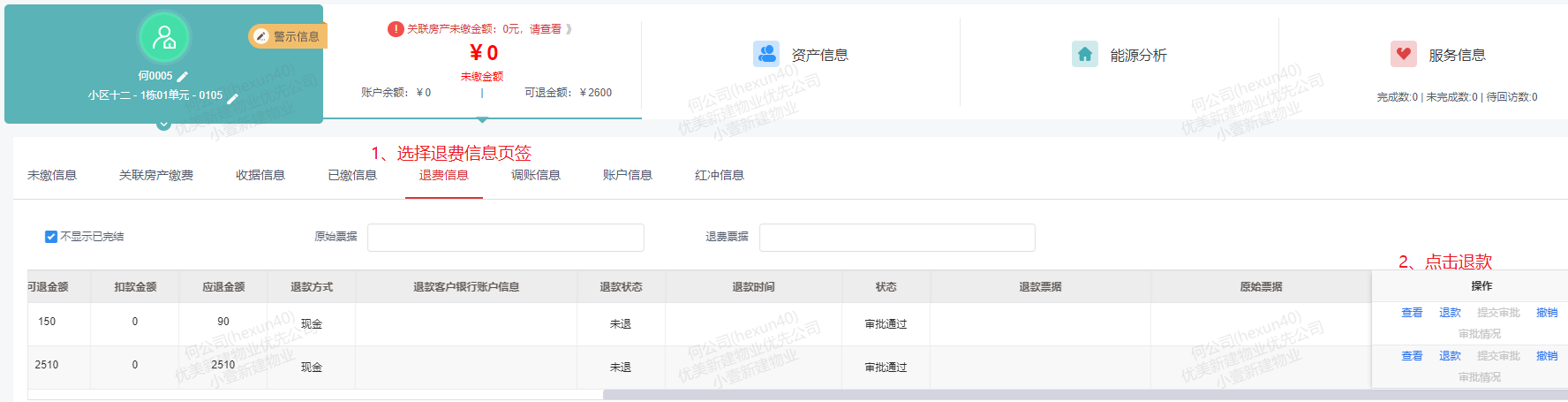The width and height of the screenshot is (1568, 402).
Task: Focus the 退费票据 search field
Action: tap(897, 238)
